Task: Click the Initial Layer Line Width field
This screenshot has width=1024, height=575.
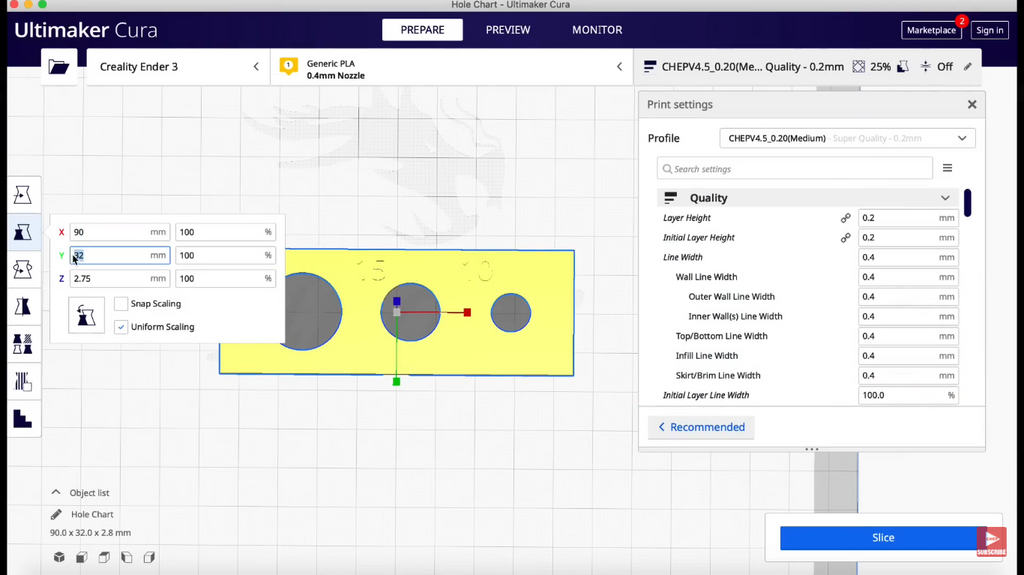Action: coord(908,395)
